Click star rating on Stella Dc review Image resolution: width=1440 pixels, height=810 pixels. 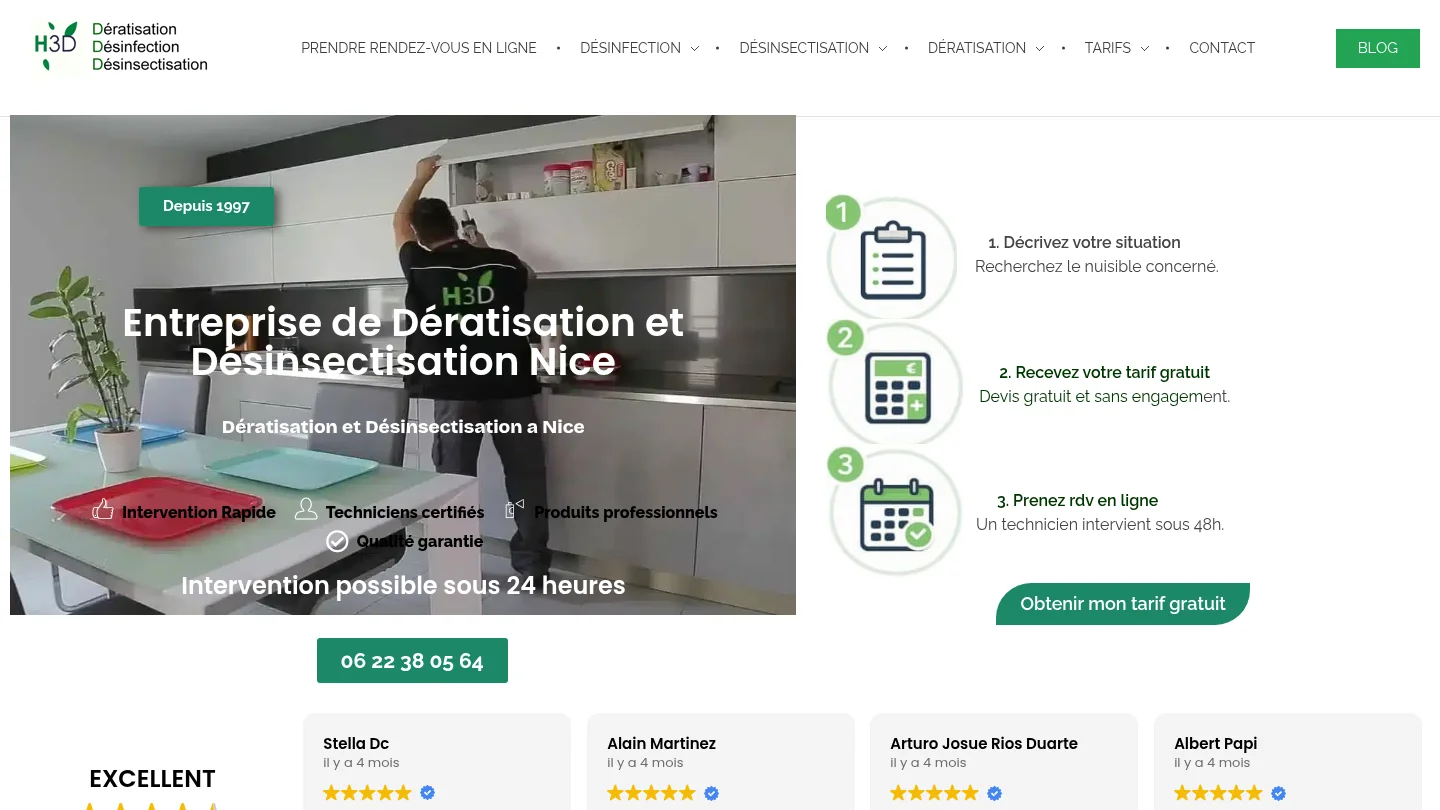pyautogui.click(x=367, y=793)
